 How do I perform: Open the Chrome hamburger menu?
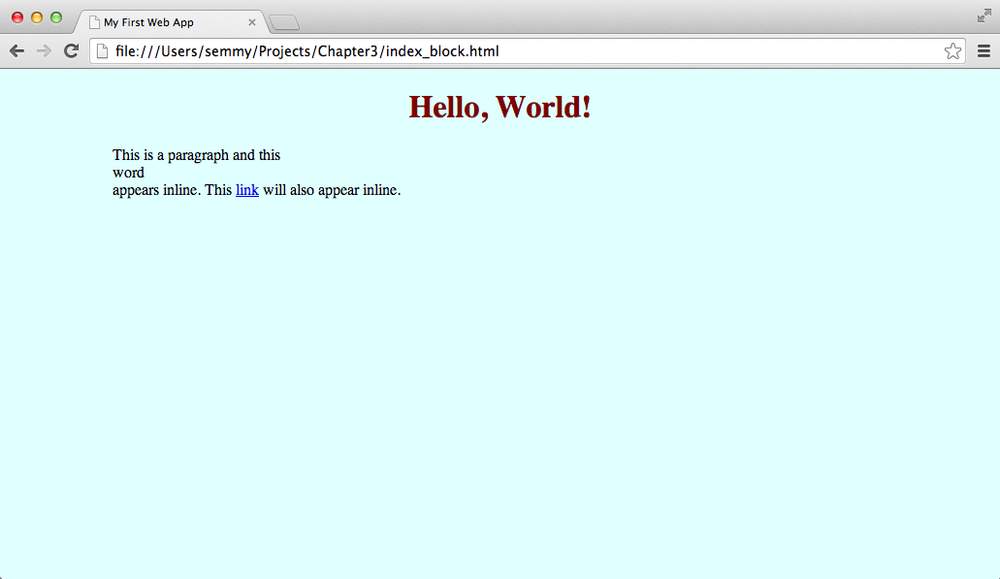click(984, 51)
